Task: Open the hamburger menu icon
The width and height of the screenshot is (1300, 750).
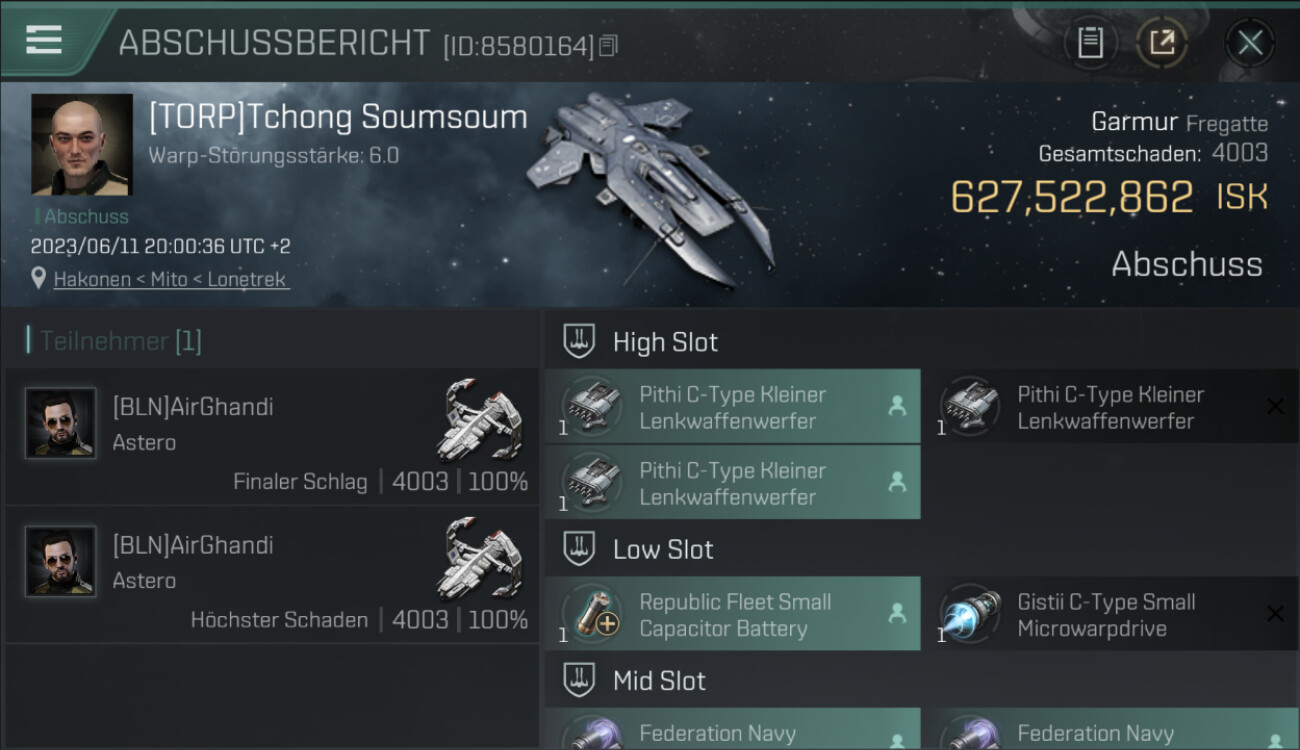Action: click(44, 40)
